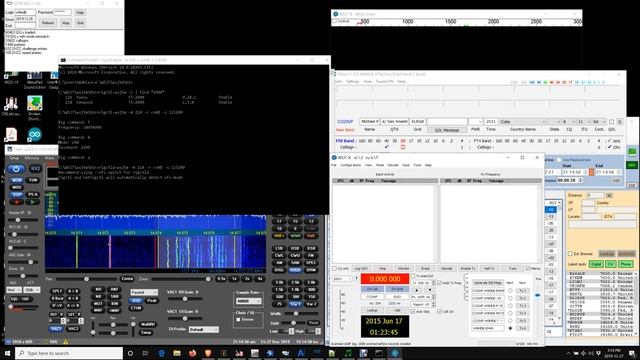
Task: Open the Setup menu in SDR console
Action: pos(14,158)
